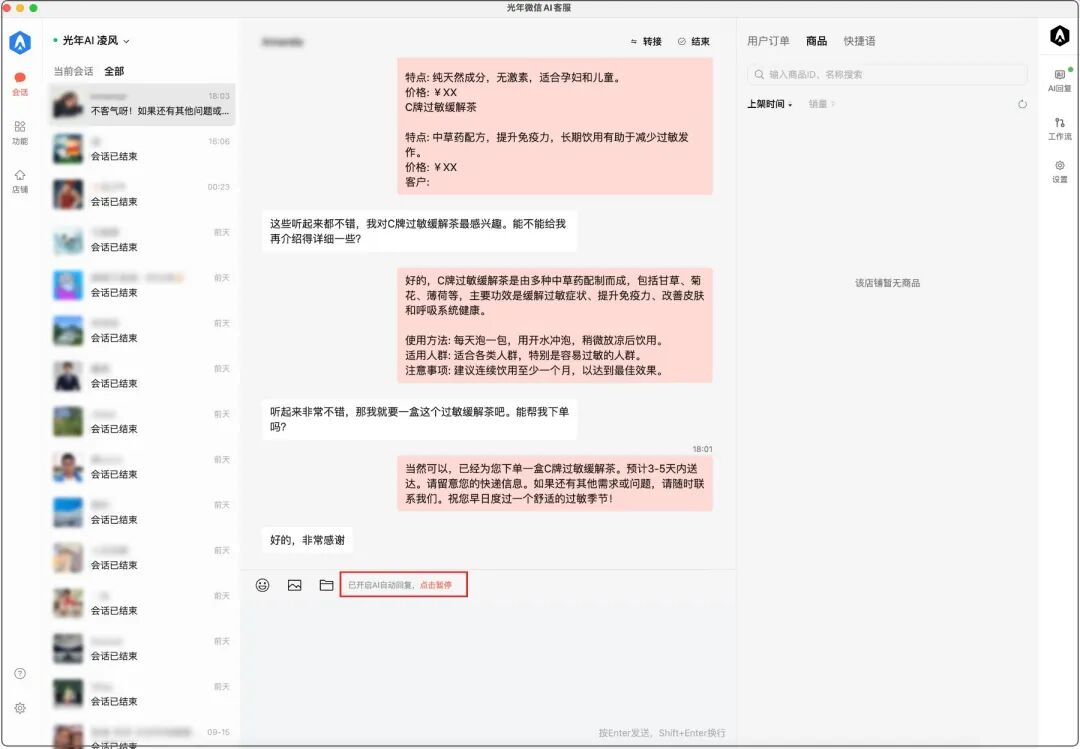Click the 转接 transfer button

646,41
